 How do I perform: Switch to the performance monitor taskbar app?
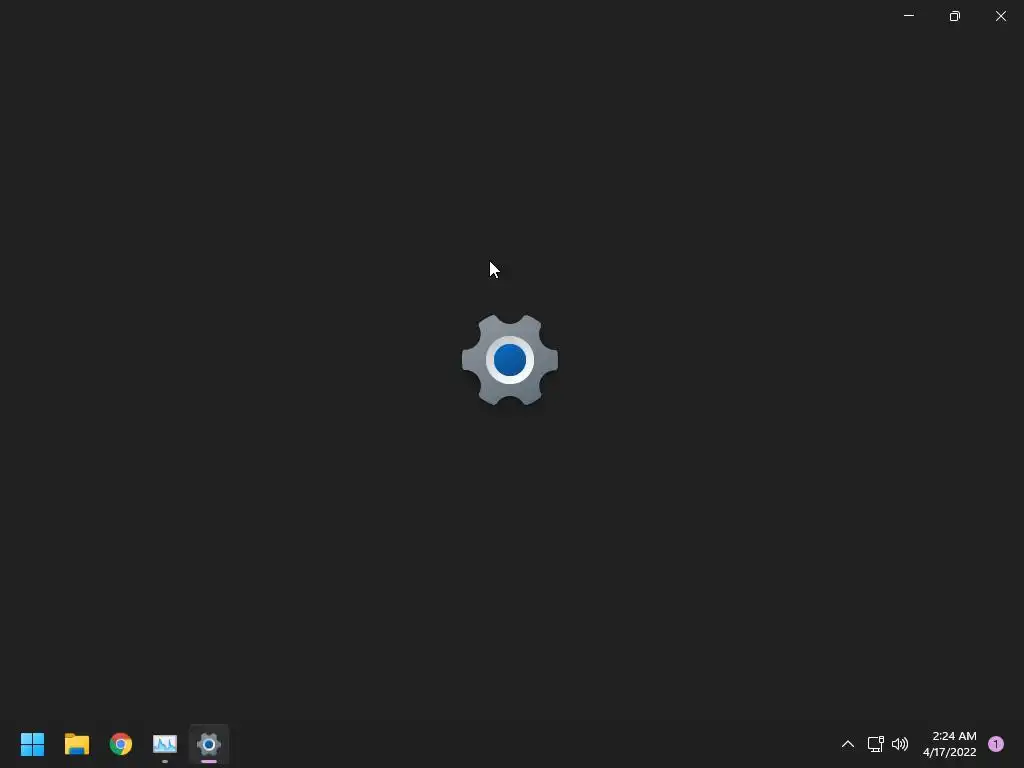pos(165,744)
